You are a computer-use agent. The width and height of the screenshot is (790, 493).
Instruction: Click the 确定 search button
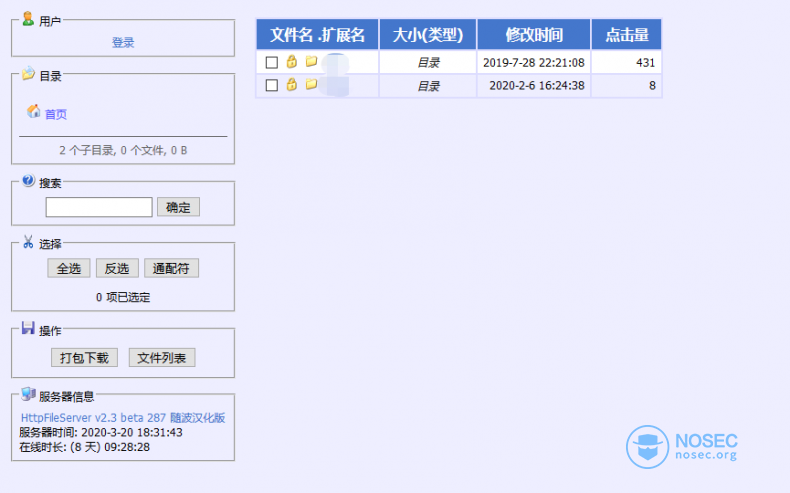click(x=178, y=207)
